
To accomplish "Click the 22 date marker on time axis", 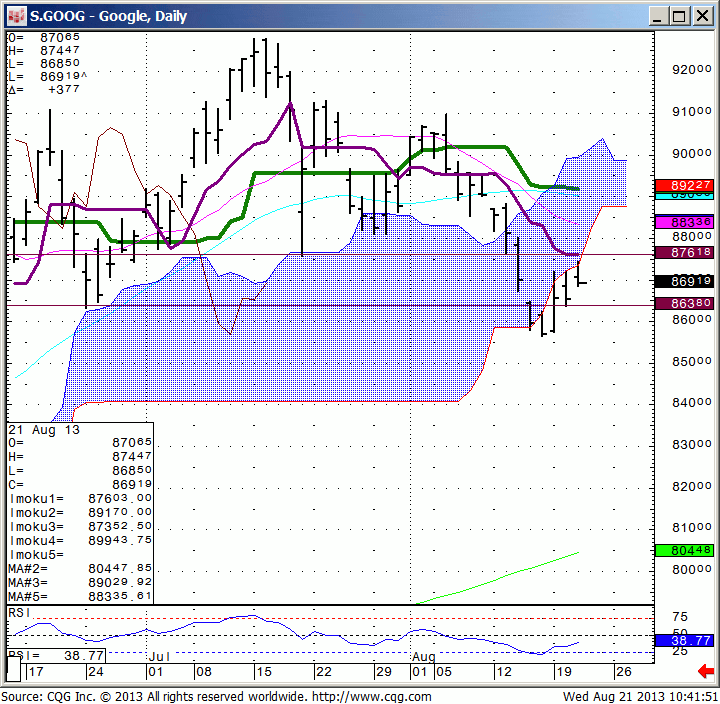I will tap(324, 672).
